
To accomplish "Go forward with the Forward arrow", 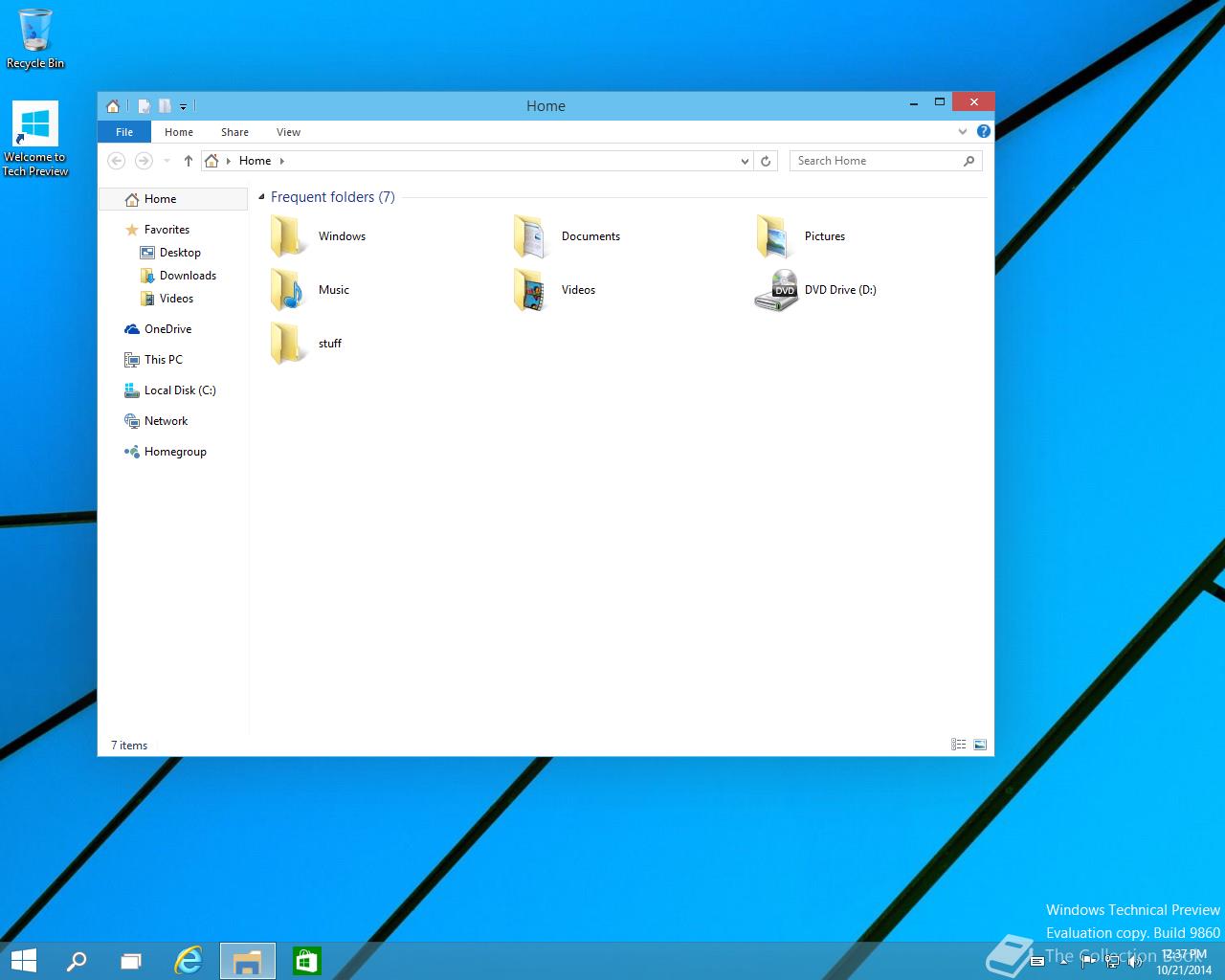I will coord(144,161).
